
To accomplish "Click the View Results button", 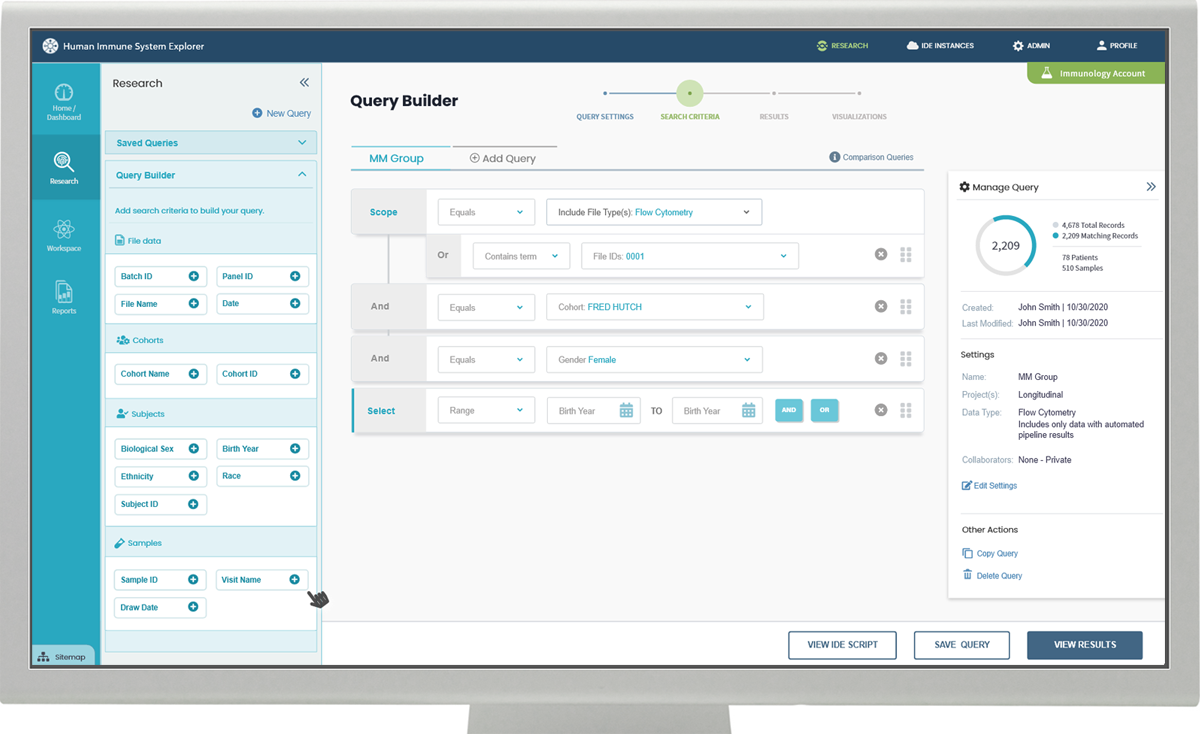I will click(x=1084, y=645).
